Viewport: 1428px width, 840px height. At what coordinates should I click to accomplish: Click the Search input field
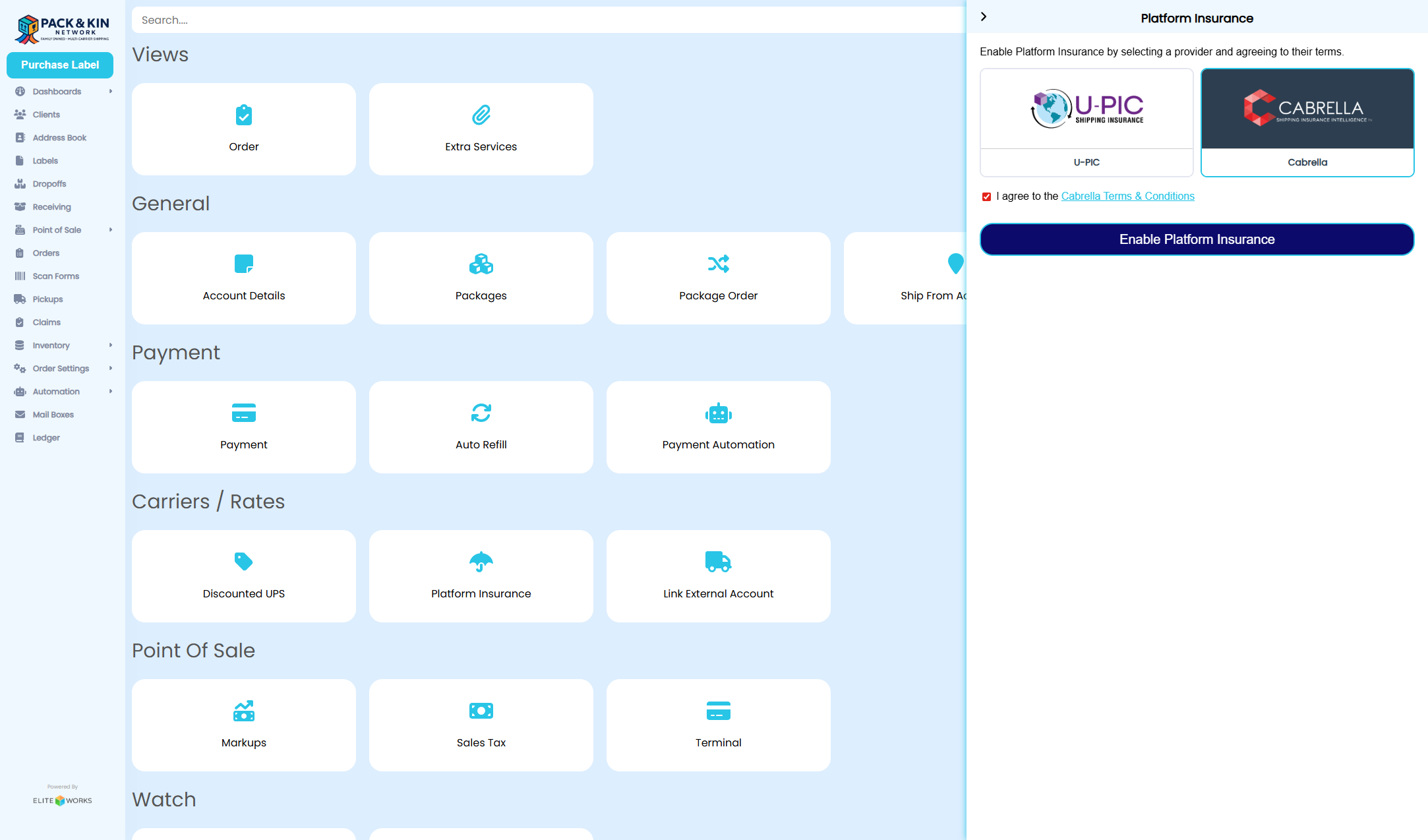(x=549, y=20)
